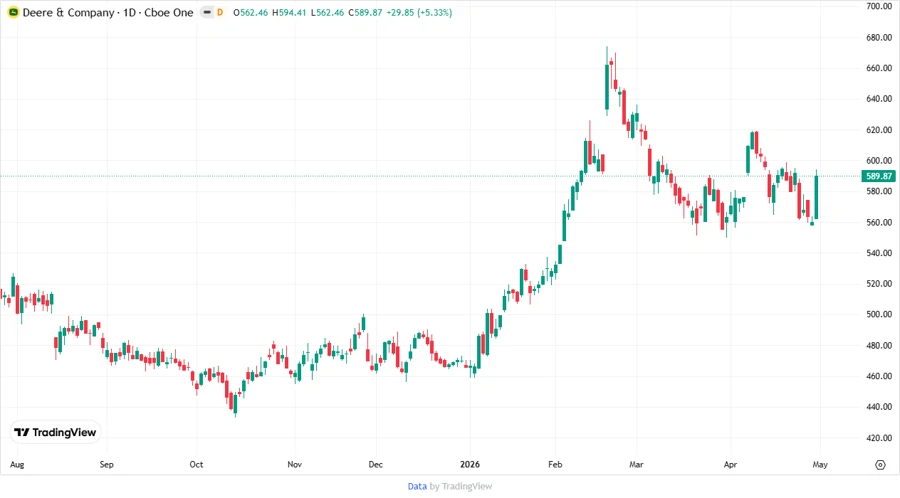Click the Aug time axis label
The height and width of the screenshot is (498, 900).
point(17,465)
